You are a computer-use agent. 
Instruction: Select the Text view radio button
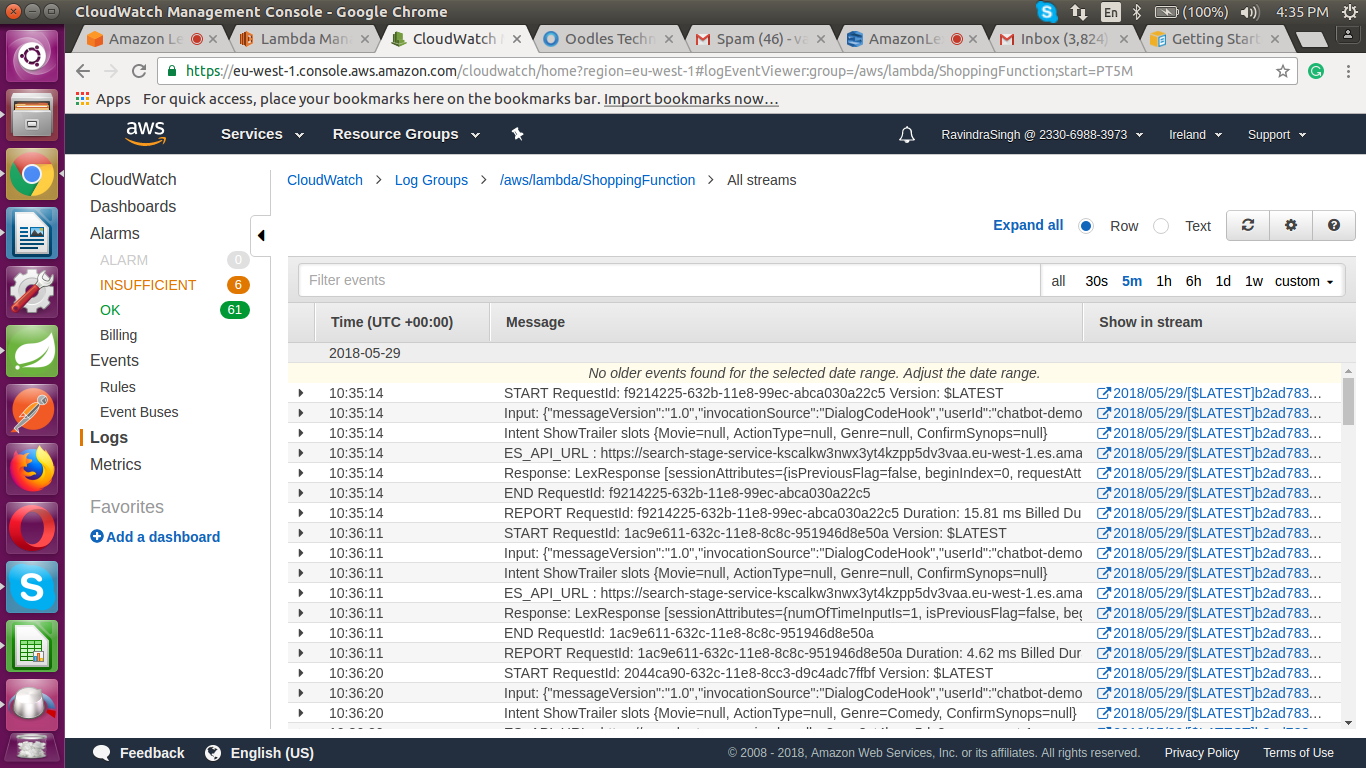click(1161, 226)
